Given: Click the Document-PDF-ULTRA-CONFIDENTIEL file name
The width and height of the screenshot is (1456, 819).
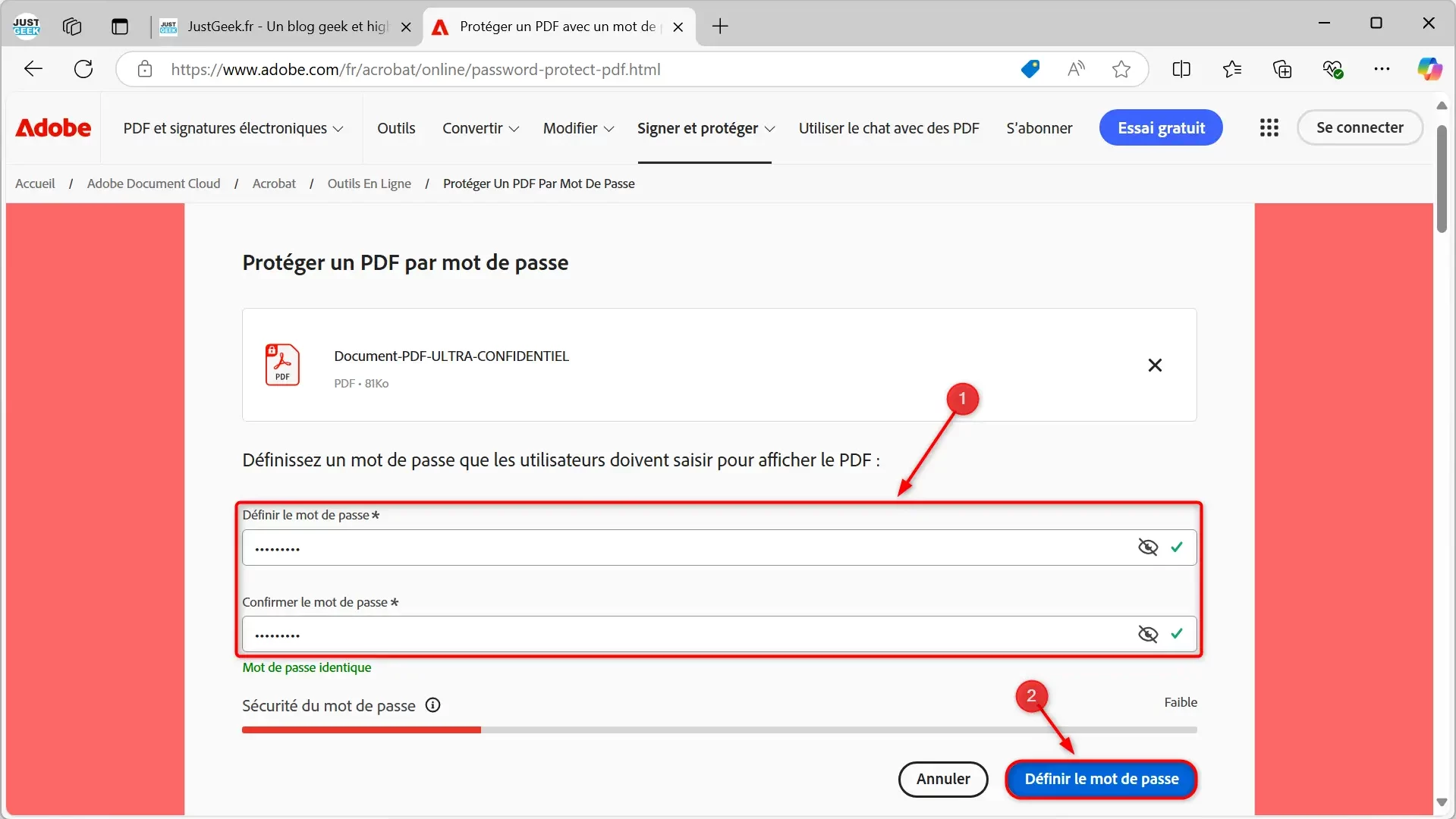Looking at the screenshot, I should click(x=451, y=356).
